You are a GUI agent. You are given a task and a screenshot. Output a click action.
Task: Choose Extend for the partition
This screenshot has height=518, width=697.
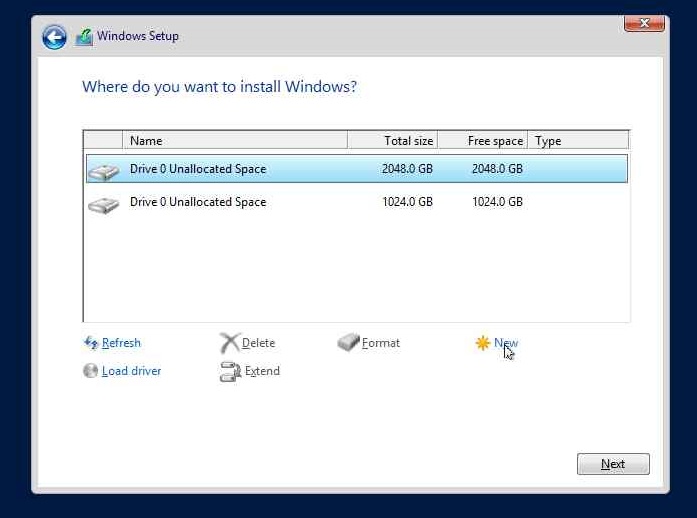click(x=262, y=371)
